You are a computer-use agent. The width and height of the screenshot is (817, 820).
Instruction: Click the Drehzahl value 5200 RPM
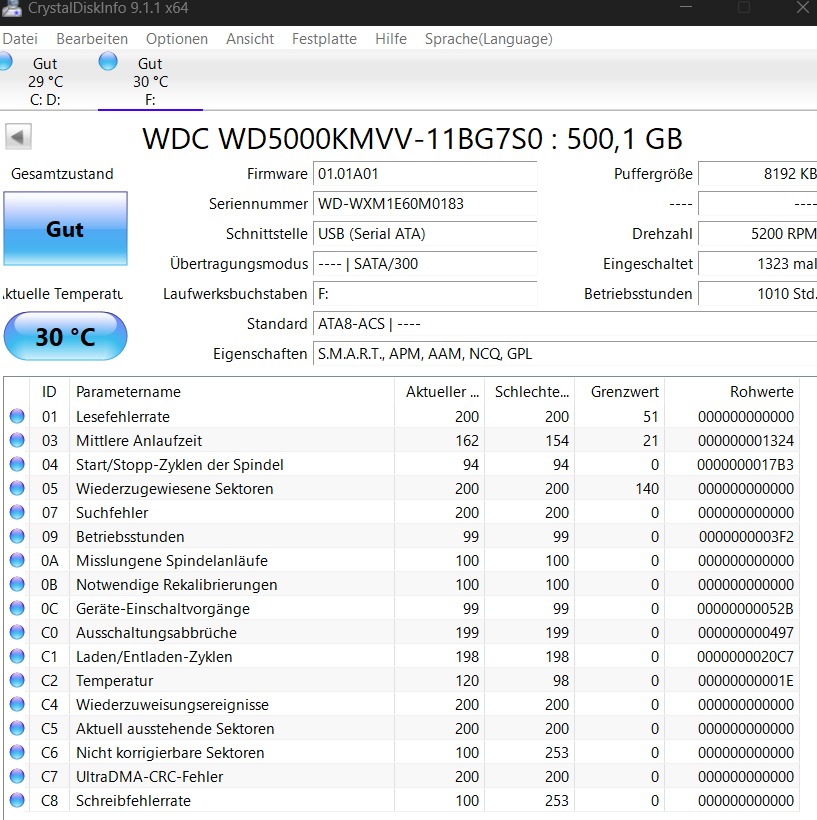757,234
